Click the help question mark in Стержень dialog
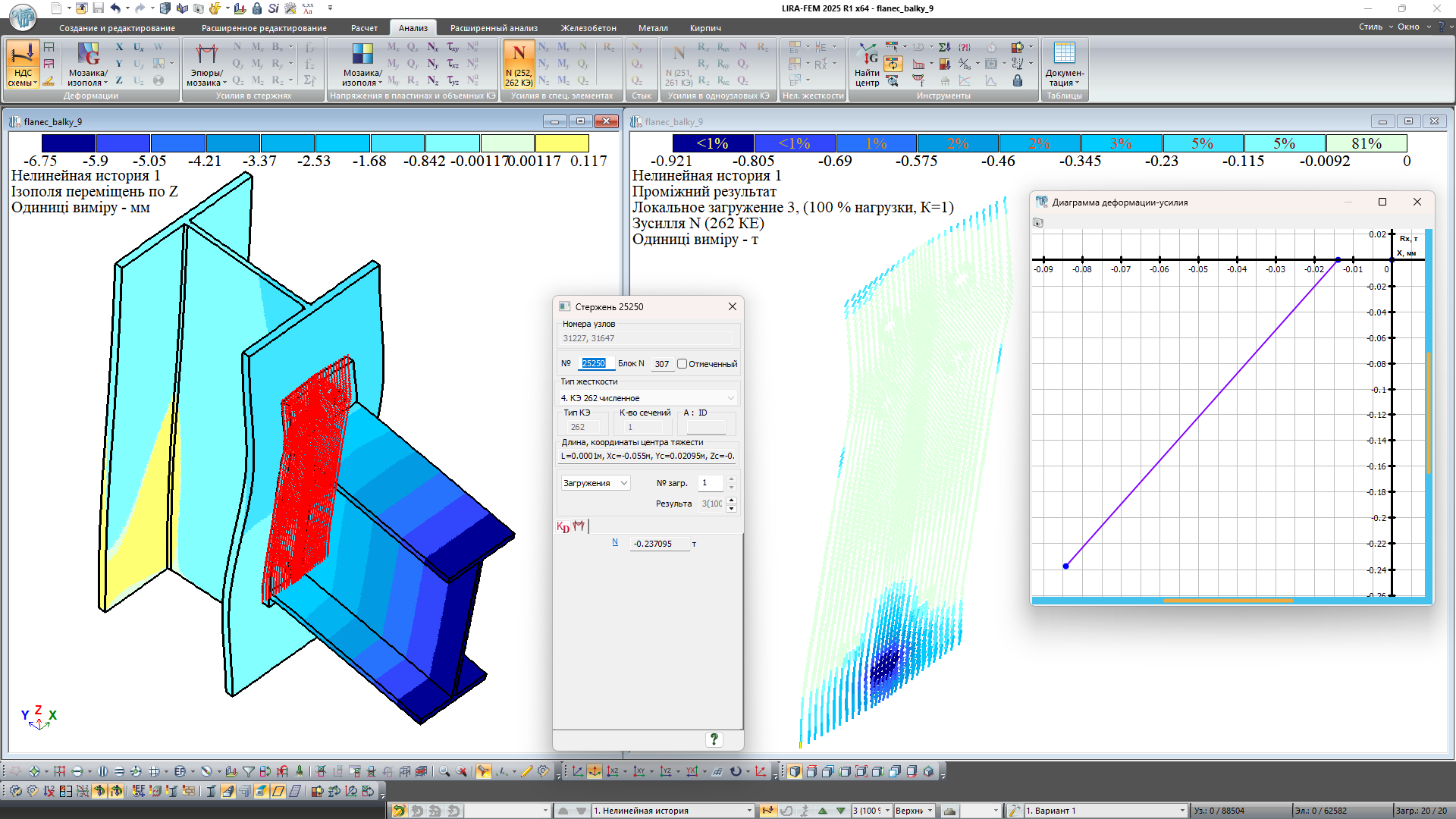This screenshot has height=819, width=1456. coord(714,739)
